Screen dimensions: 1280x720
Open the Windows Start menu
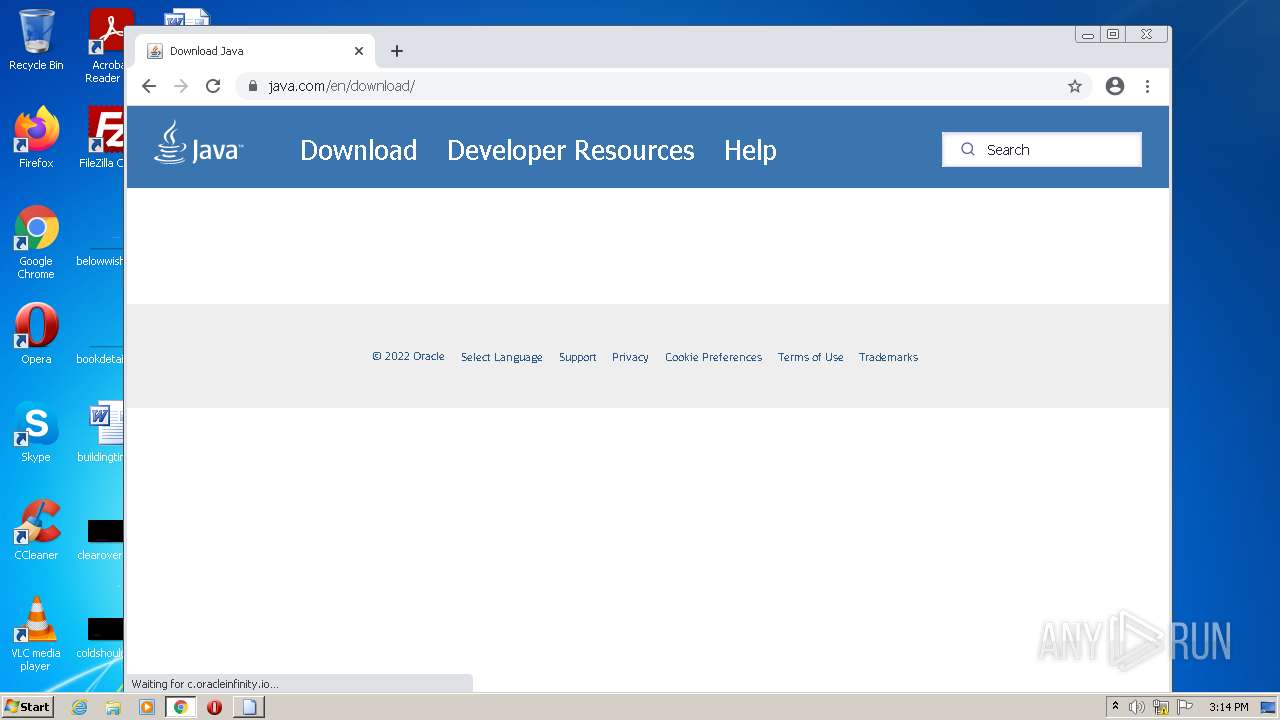27,707
